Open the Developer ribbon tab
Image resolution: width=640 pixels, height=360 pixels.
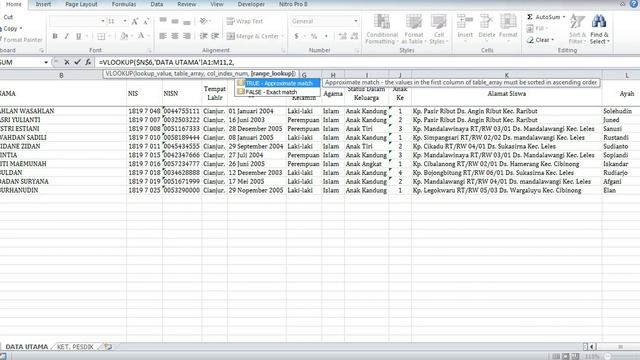pyautogui.click(x=251, y=4)
